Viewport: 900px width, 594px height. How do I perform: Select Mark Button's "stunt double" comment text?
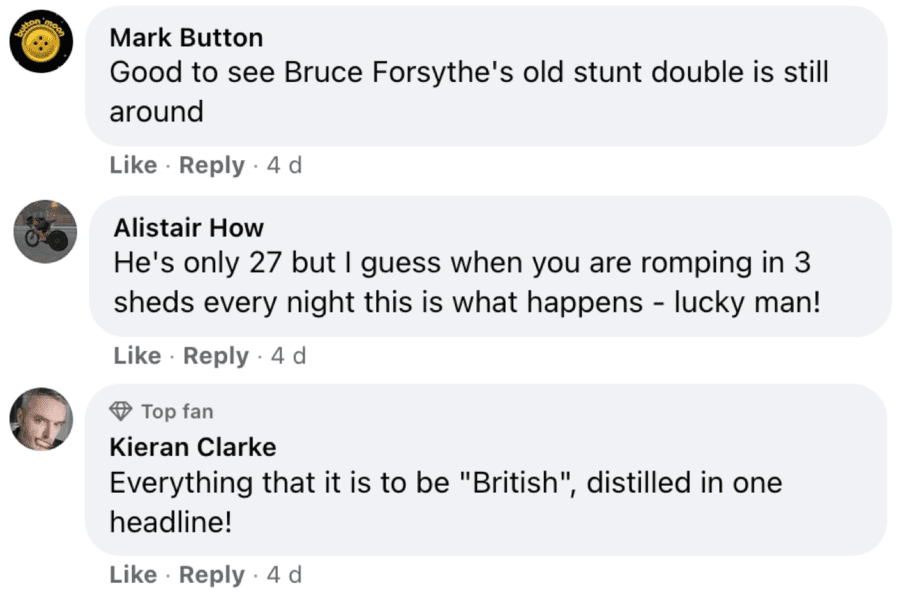[x=469, y=73]
